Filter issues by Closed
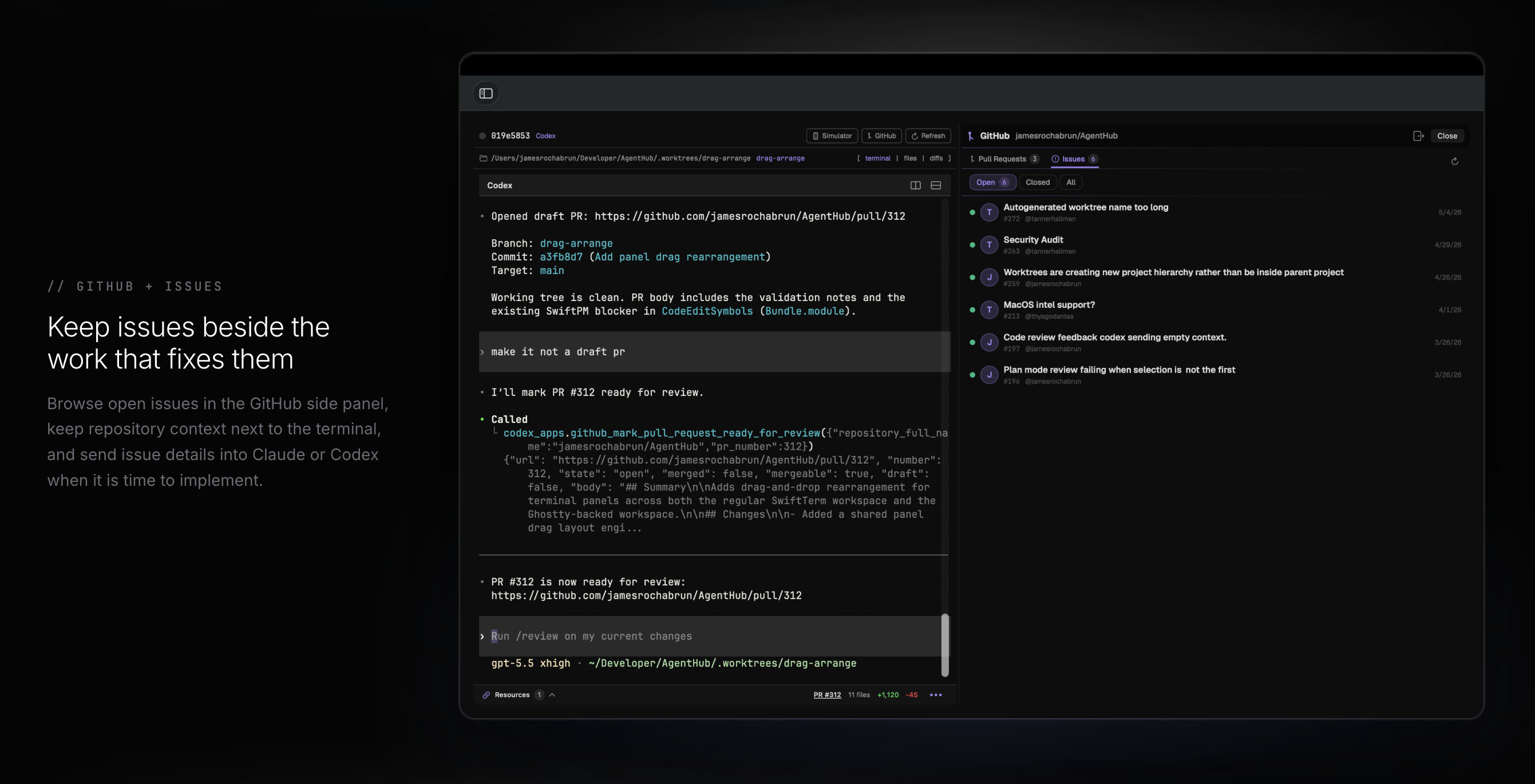1535x784 pixels. pyautogui.click(x=1038, y=183)
